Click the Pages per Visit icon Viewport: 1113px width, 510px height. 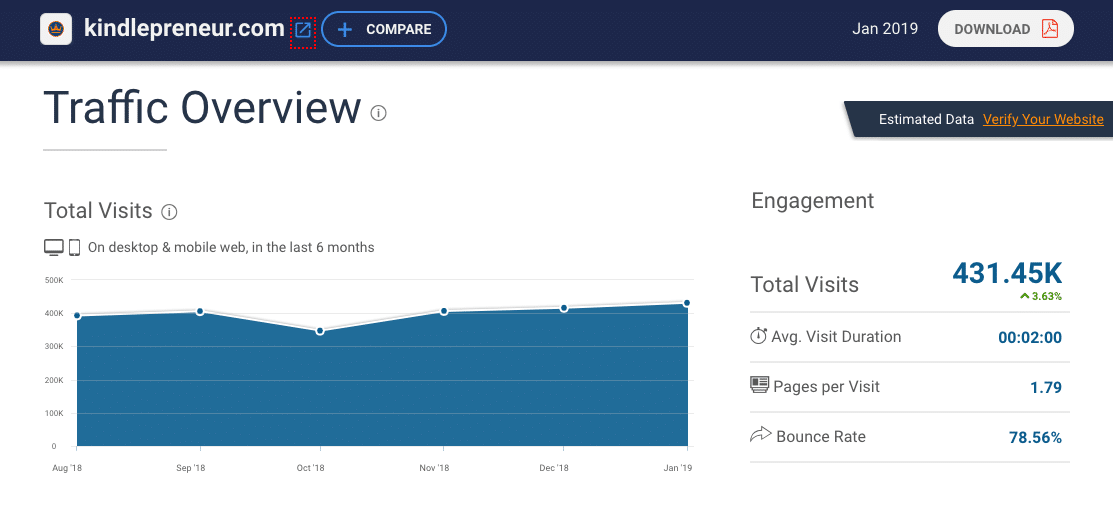point(759,386)
